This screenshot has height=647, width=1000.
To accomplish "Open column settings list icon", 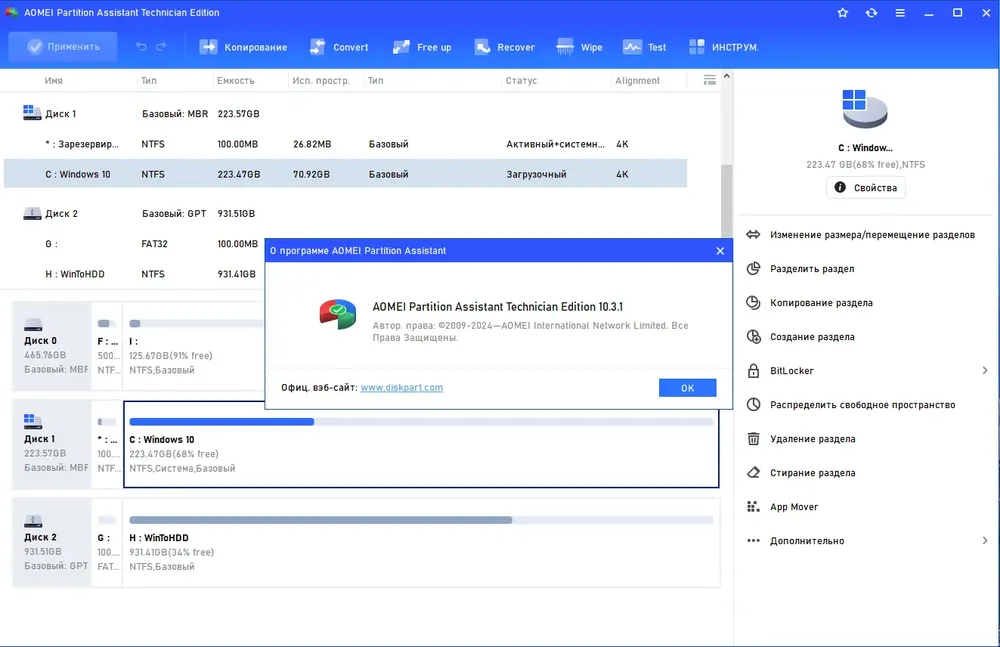I will click(x=709, y=80).
